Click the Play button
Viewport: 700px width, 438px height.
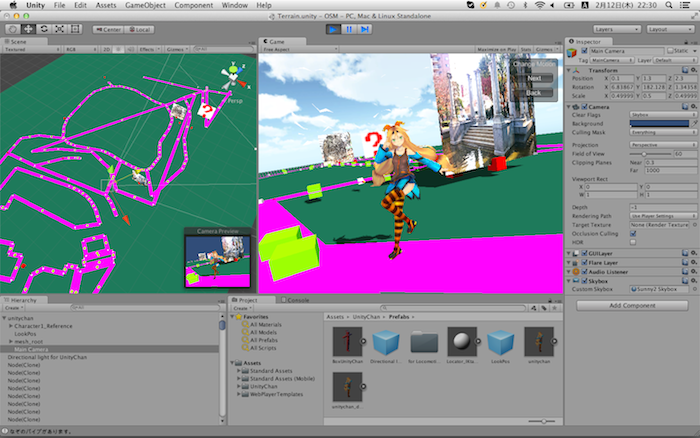333,29
